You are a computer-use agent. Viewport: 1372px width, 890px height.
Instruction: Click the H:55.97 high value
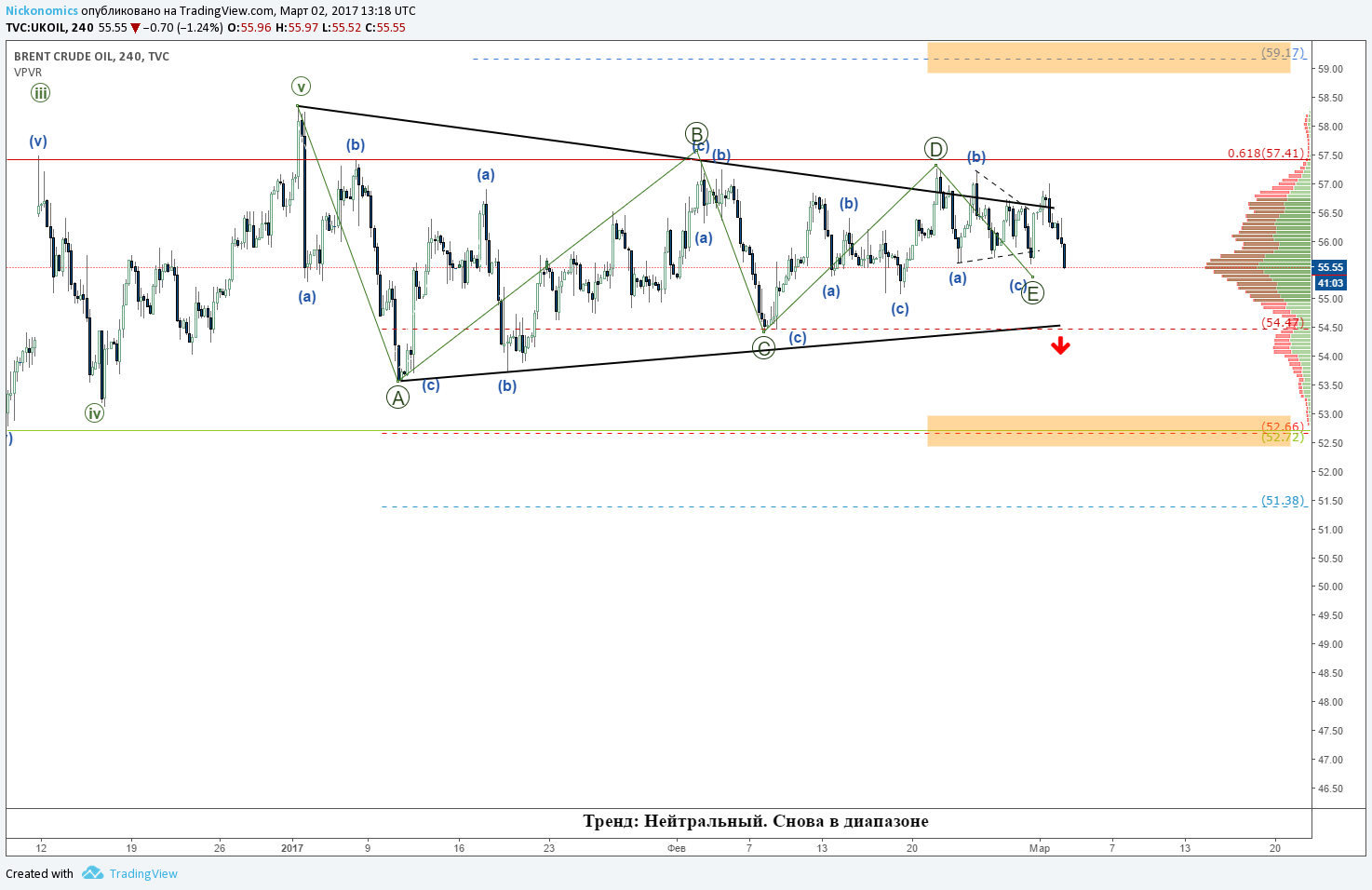pyautogui.click(x=296, y=27)
